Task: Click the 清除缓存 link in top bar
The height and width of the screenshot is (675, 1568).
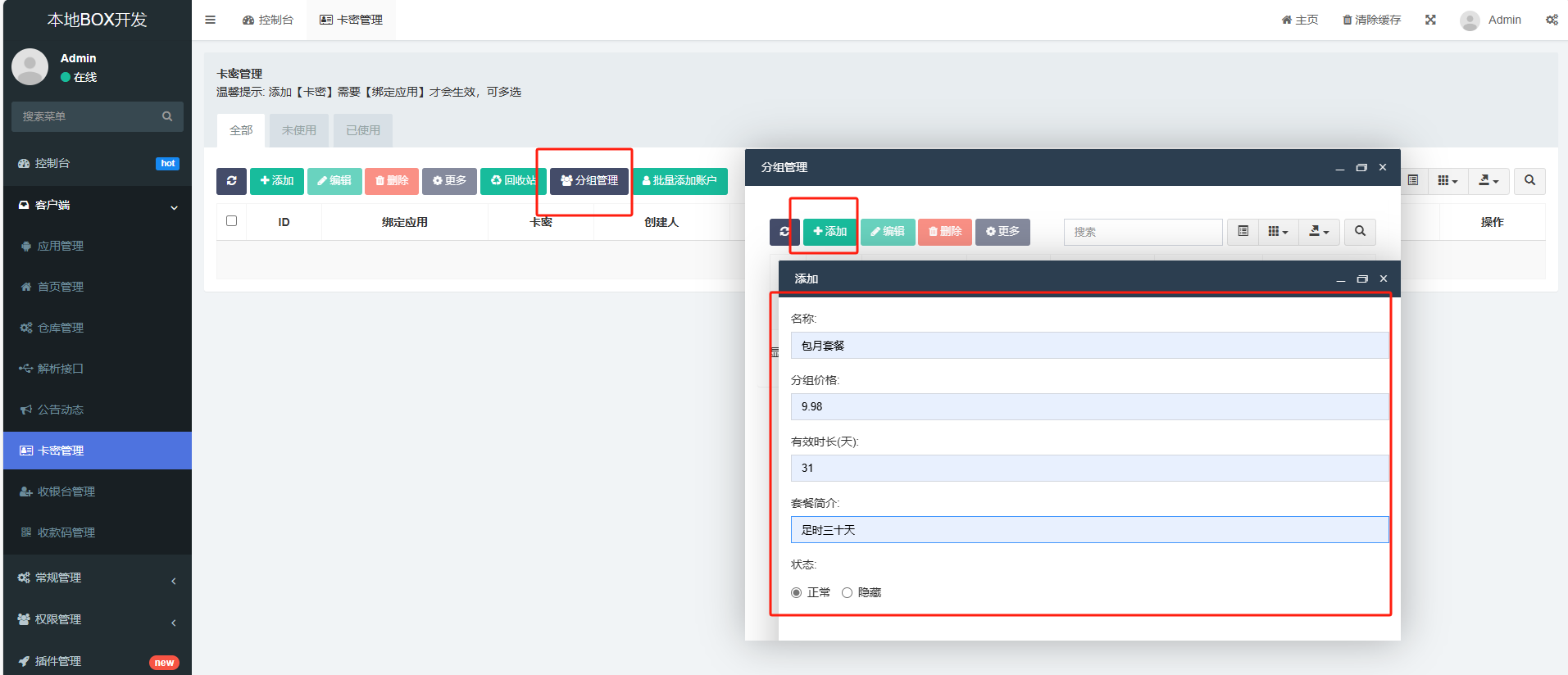Action: pos(1371,20)
